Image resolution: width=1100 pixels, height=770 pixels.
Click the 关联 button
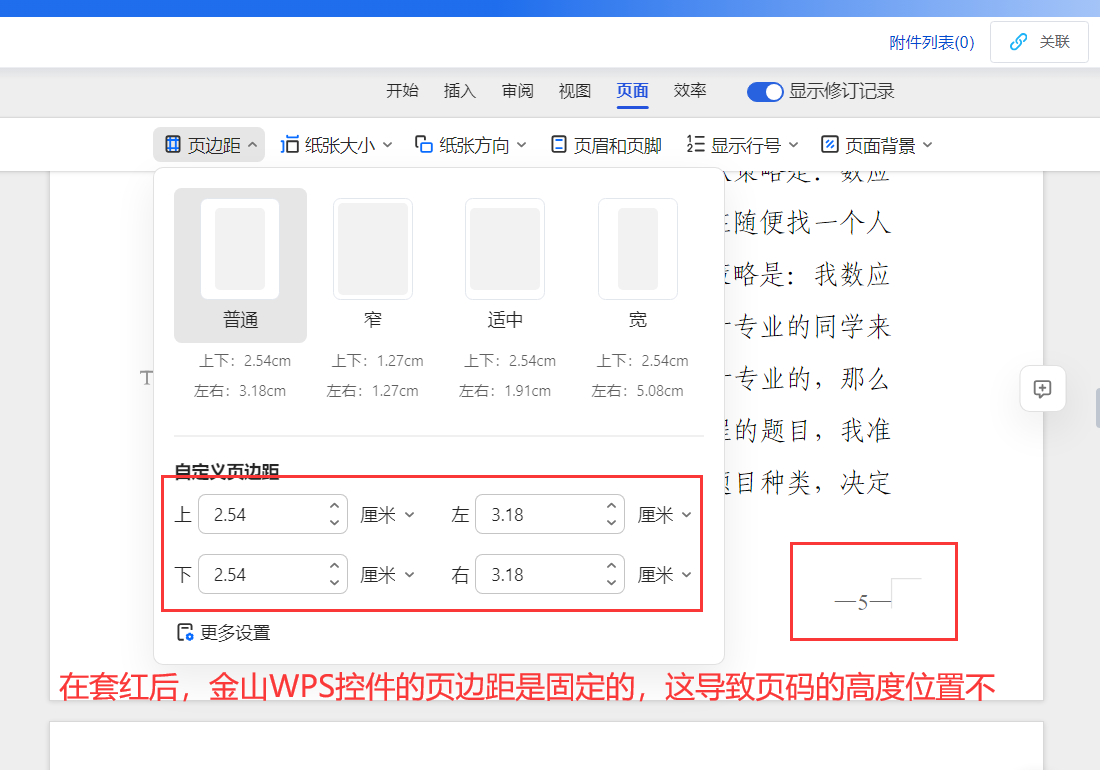coord(1039,42)
